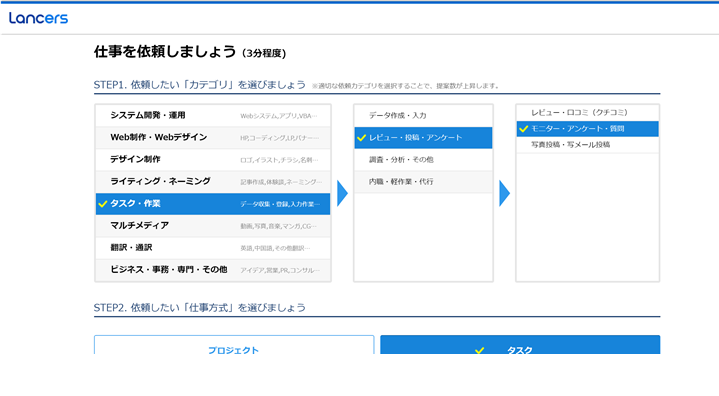Choose the タスク work method button
Viewport: 719px width, 396px height.
tap(520, 345)
